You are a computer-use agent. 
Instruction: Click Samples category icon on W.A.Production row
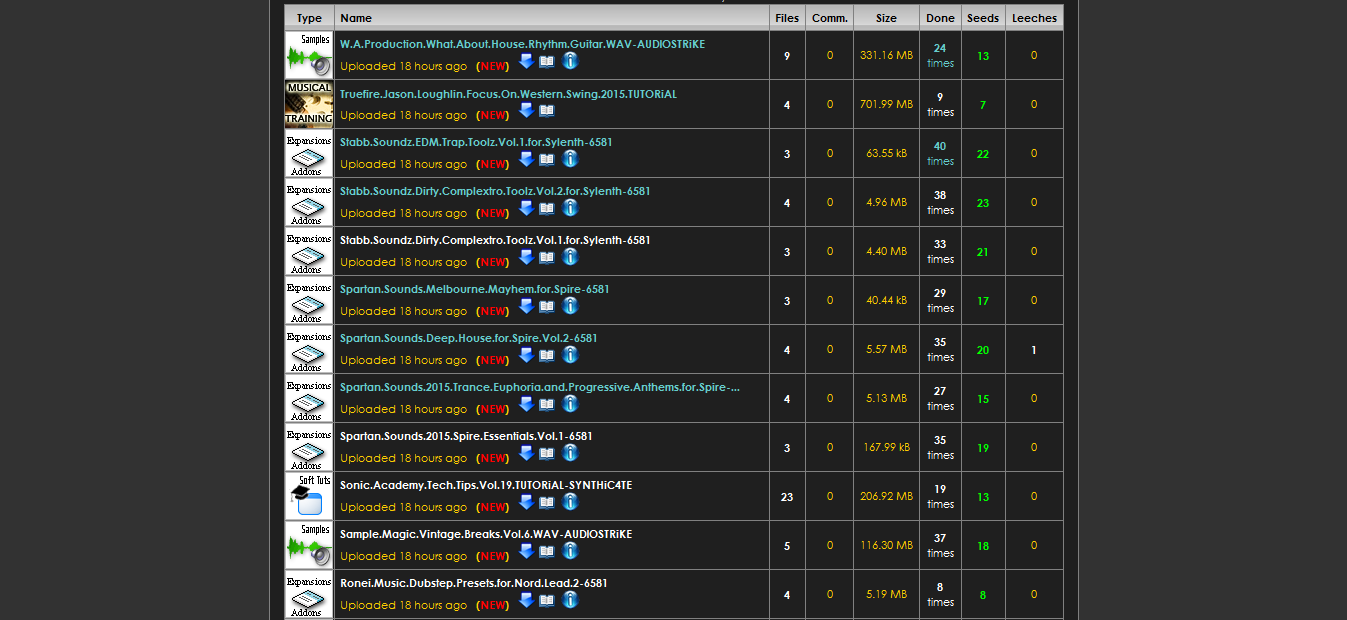coord(309,55)
